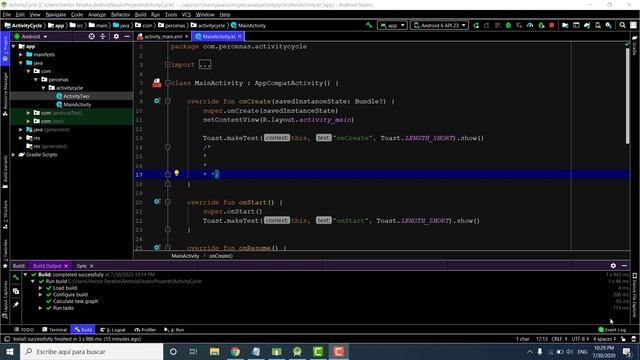
Task: Click the Windows Start button
Action: coord(10,351)
